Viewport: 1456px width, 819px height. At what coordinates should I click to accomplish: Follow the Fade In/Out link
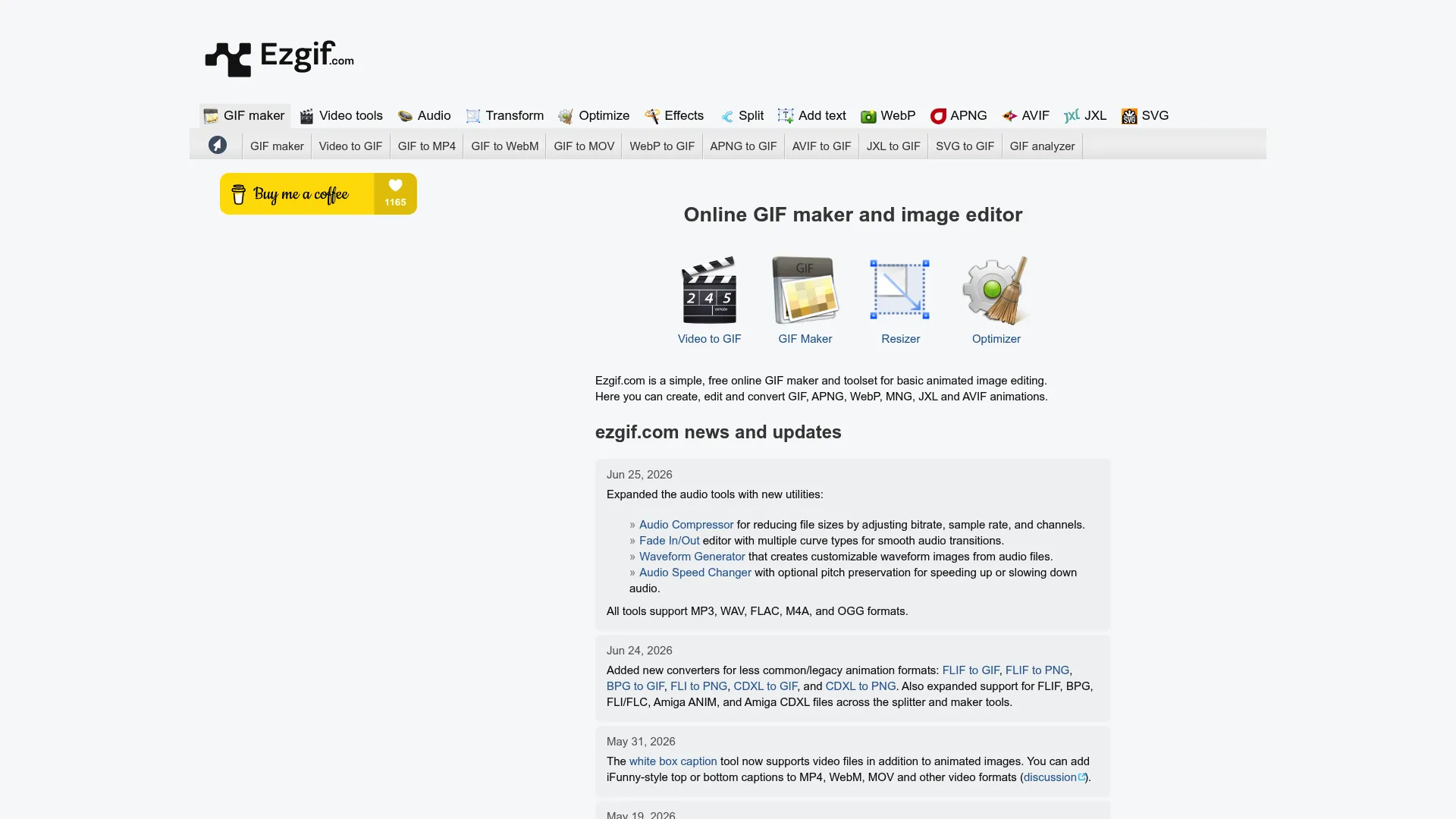point(669,541)
